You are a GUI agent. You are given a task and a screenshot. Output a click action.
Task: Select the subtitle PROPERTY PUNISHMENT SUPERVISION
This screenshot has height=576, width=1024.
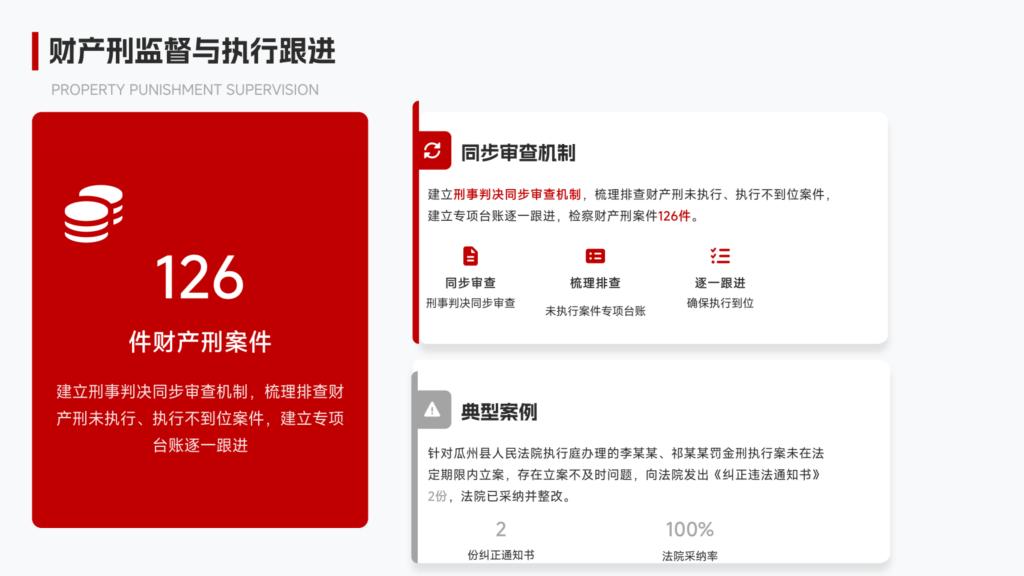click(x=185, y=90)
